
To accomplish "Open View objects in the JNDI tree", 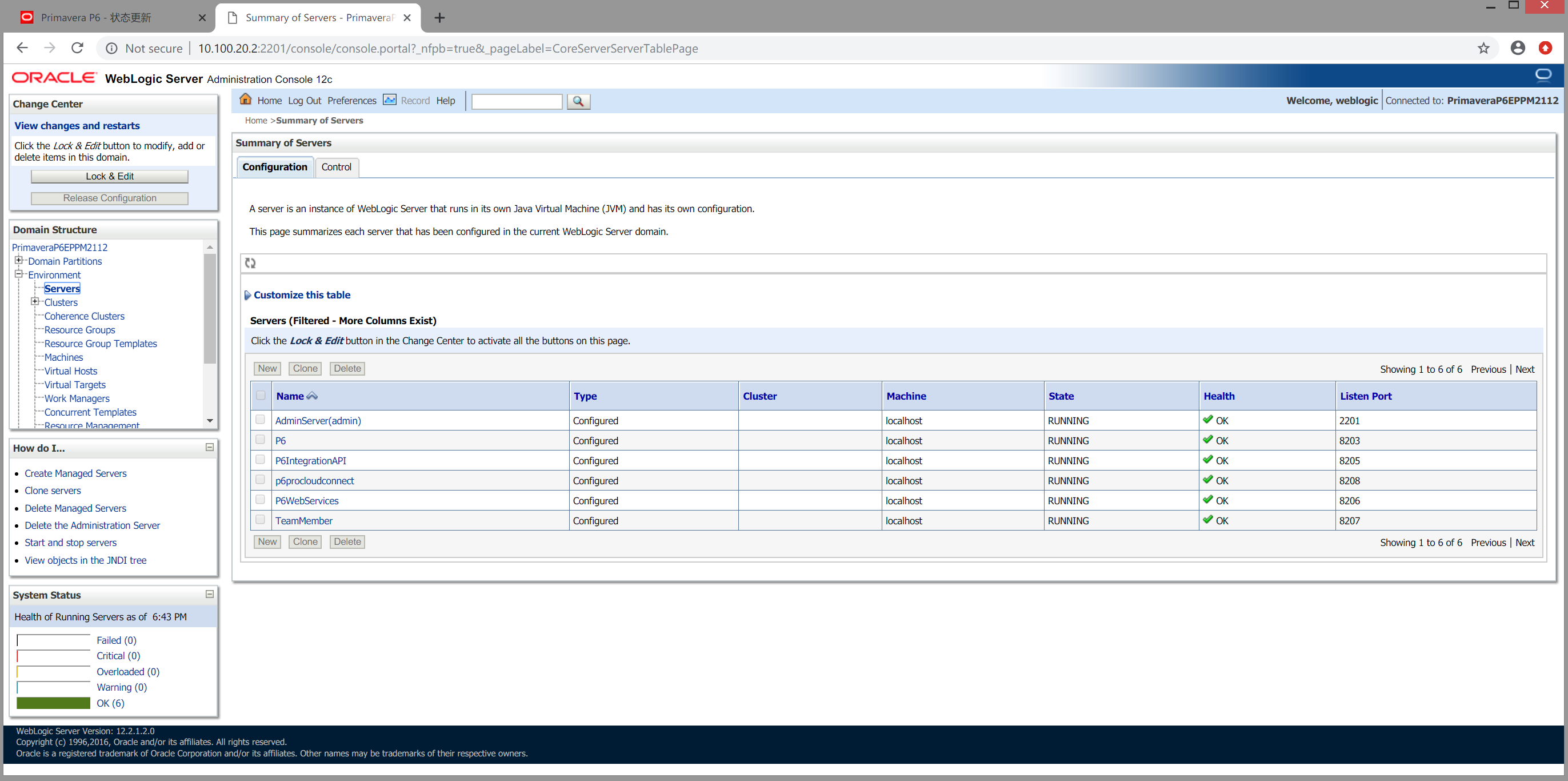I will 85,560.
